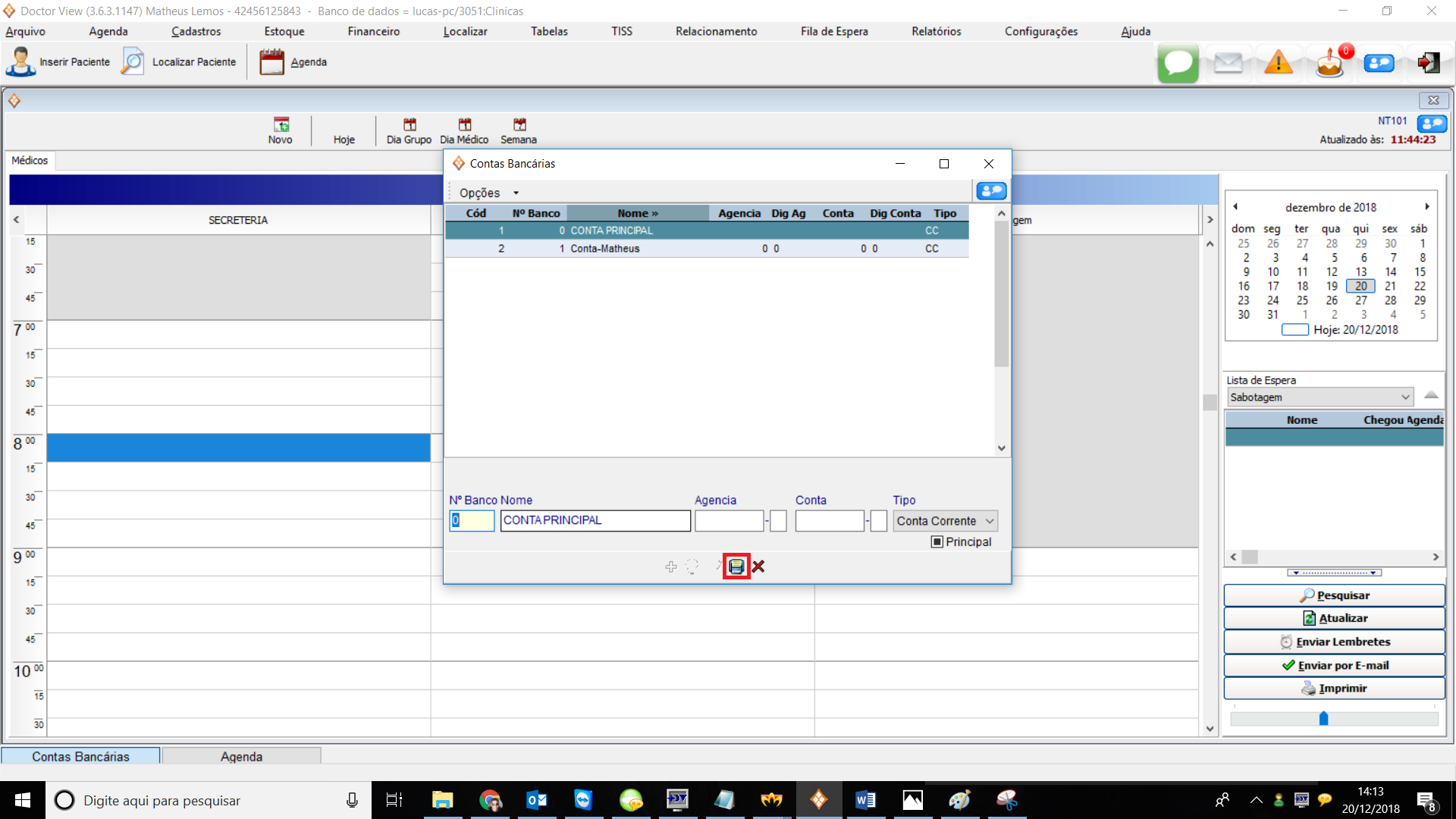Switch to the Agenda bottom tab
The height and width of the screenshot is (819, 1456).
241,756
